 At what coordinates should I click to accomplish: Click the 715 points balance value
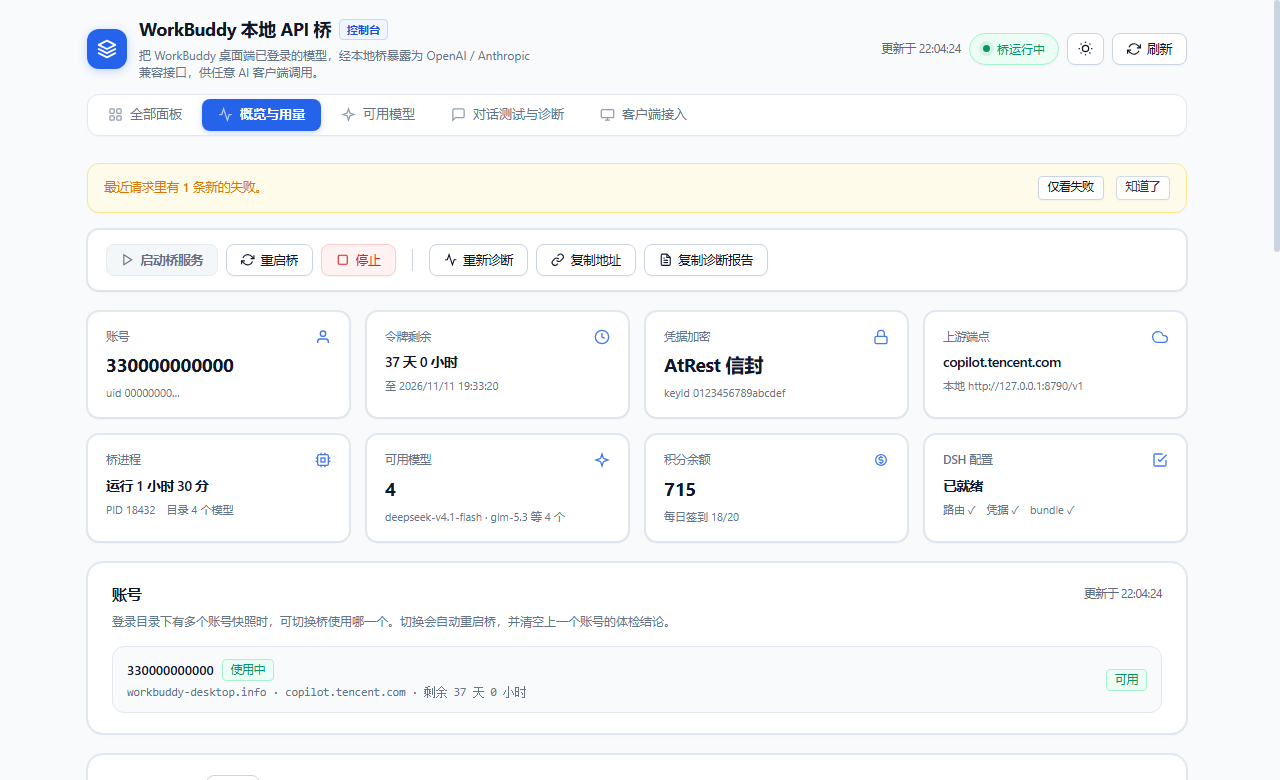[x=680, y=489]
